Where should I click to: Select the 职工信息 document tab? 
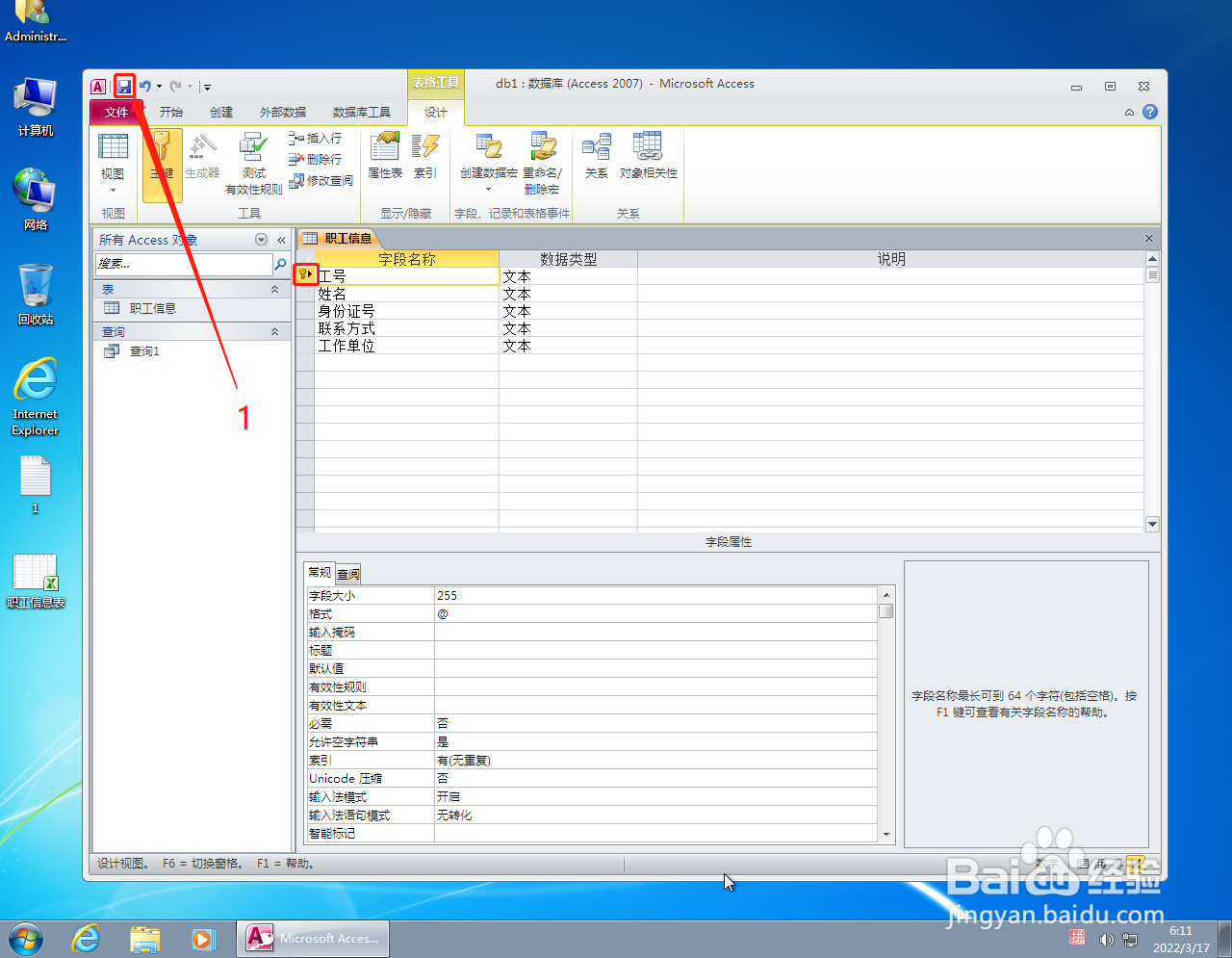coord(337,238)
